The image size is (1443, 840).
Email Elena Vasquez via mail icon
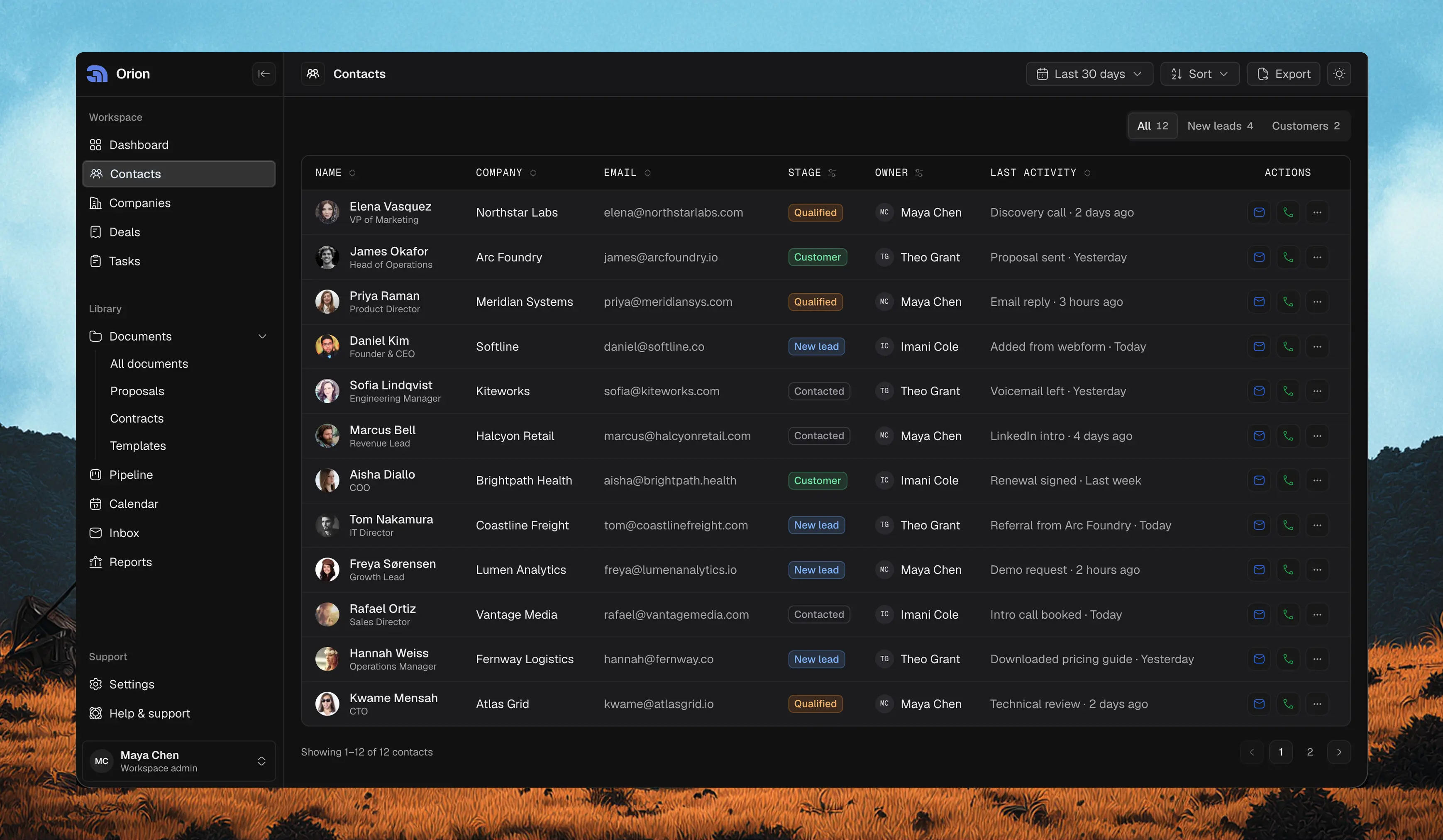pyautogui.click(x=1259, y=212)
